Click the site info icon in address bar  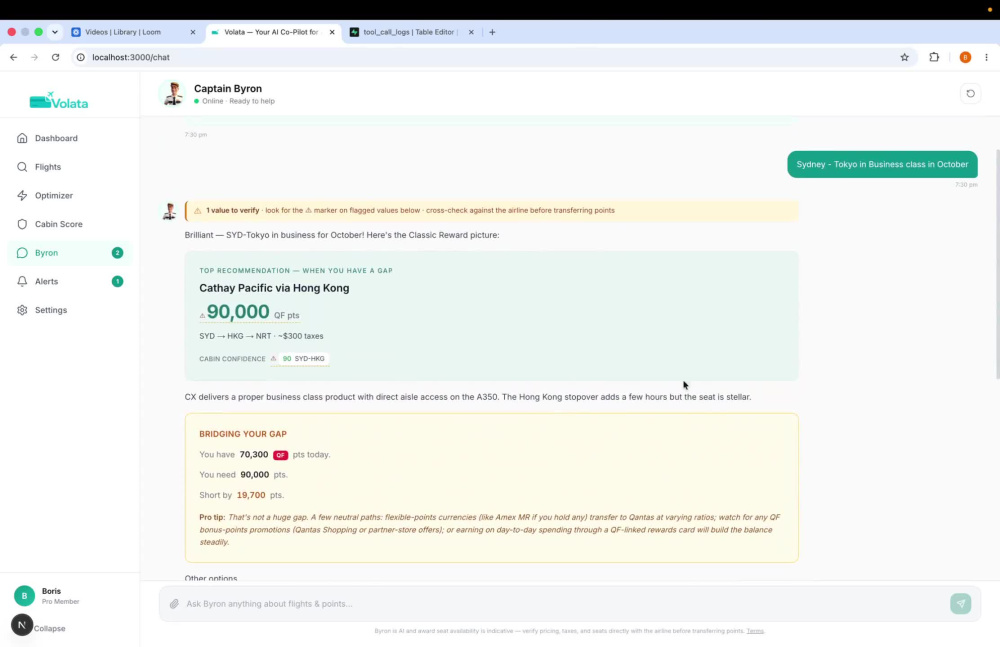coord(81,57)
